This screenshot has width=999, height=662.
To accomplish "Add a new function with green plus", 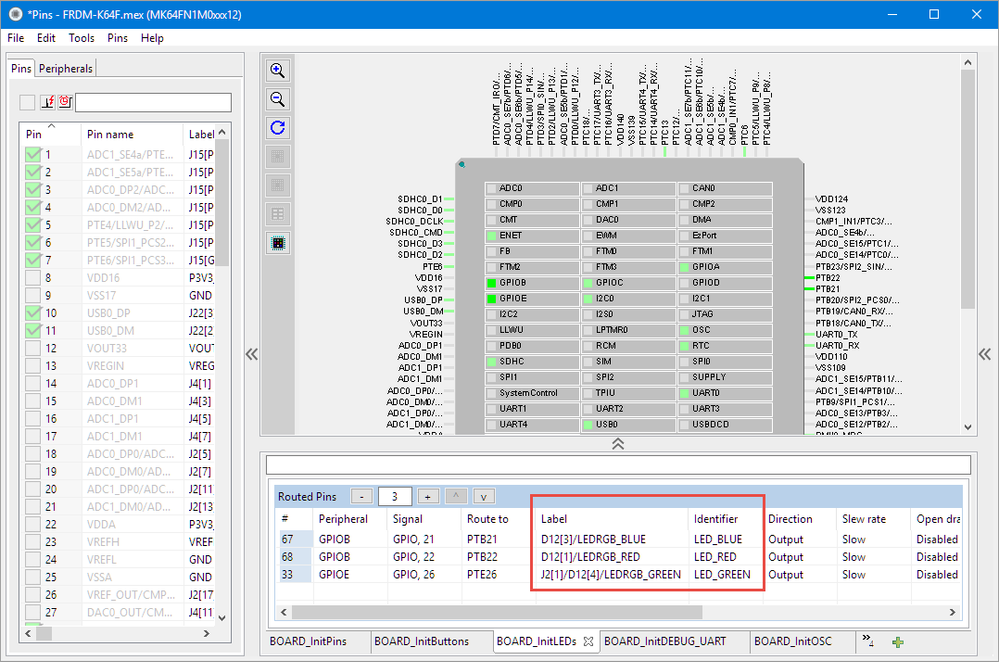I will [898, 642].
